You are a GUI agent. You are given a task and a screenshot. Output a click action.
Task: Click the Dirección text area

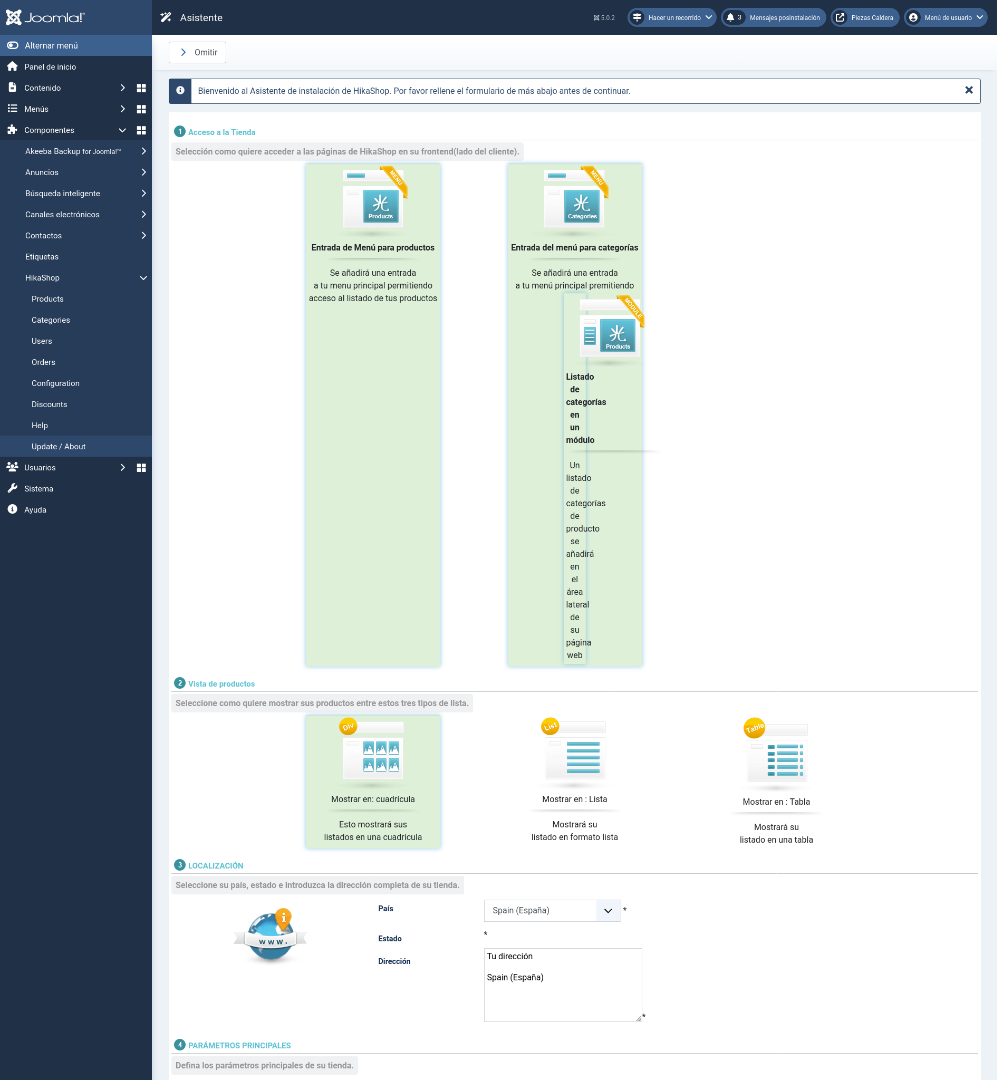[563, 985]
